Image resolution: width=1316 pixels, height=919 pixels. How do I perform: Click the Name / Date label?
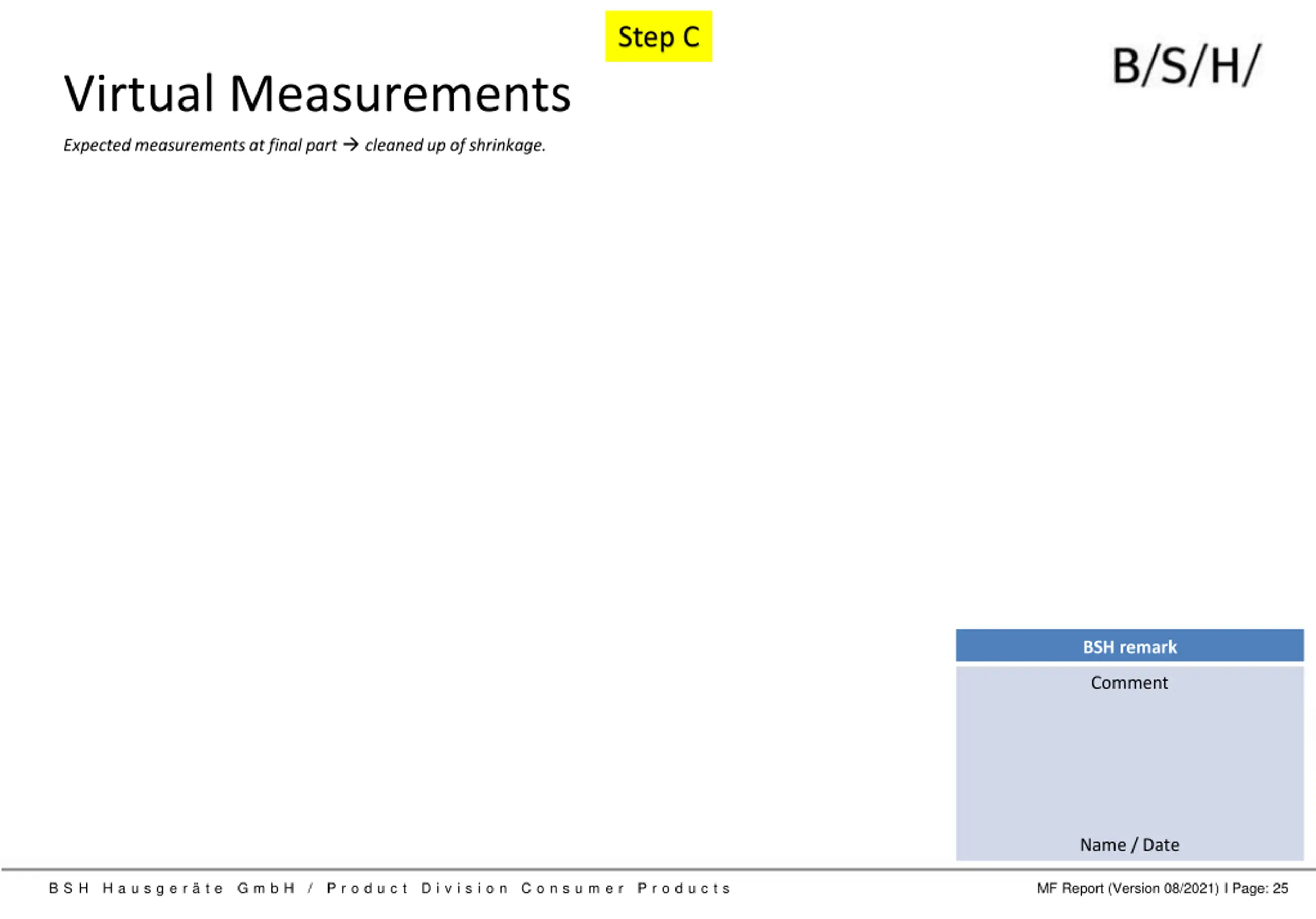pyautogui.click(x=1129, y=844)
